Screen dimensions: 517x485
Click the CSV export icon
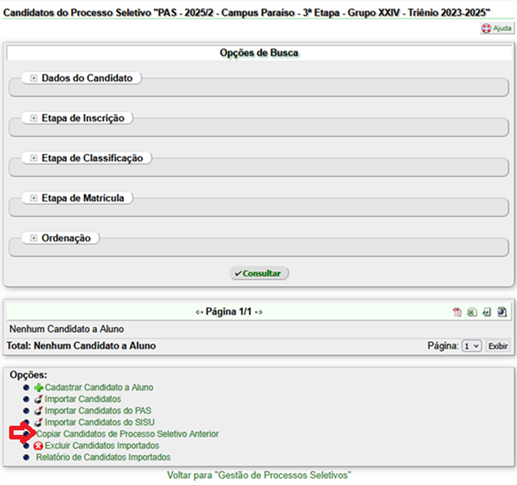(x=487, y=312)
